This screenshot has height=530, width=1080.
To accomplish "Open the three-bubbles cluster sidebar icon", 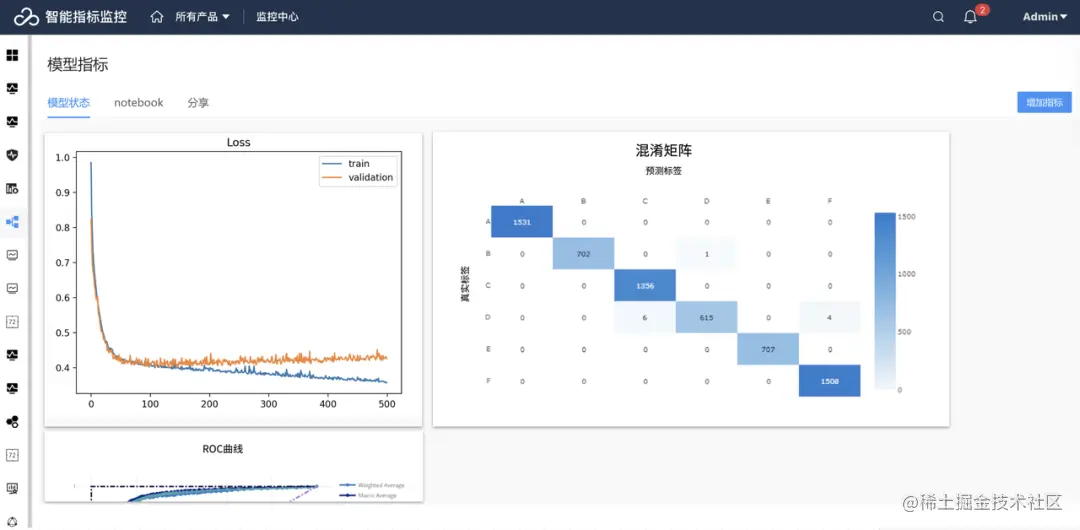I will pyautogui.click(x=12, y=421).
